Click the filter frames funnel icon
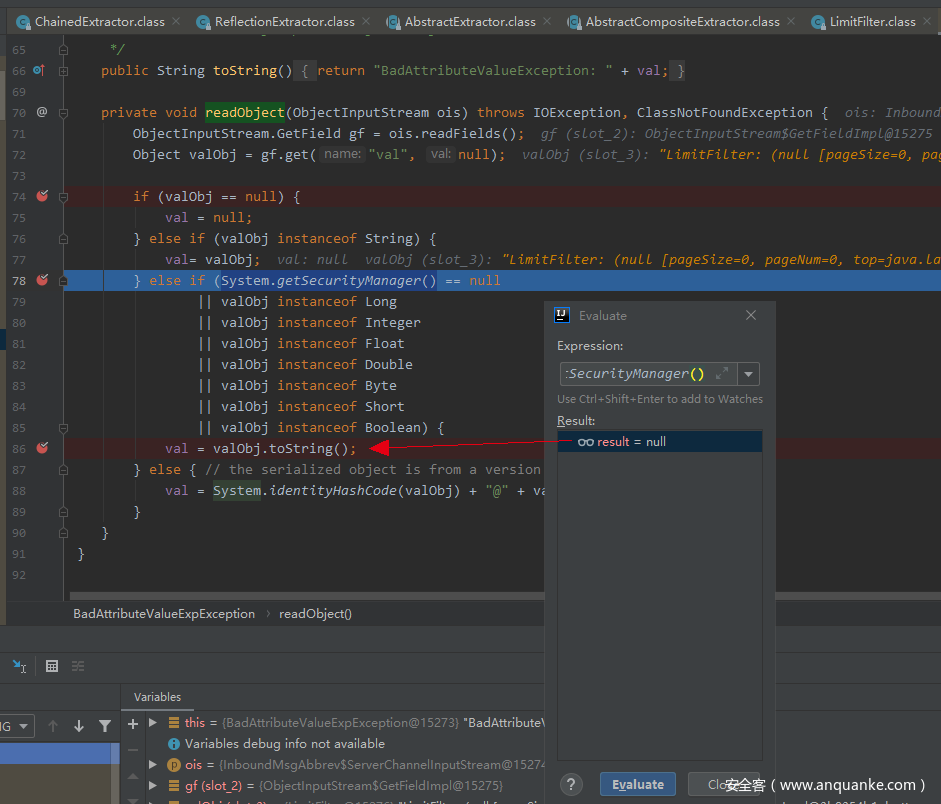The image size is (941, 804). click(105, 726)
